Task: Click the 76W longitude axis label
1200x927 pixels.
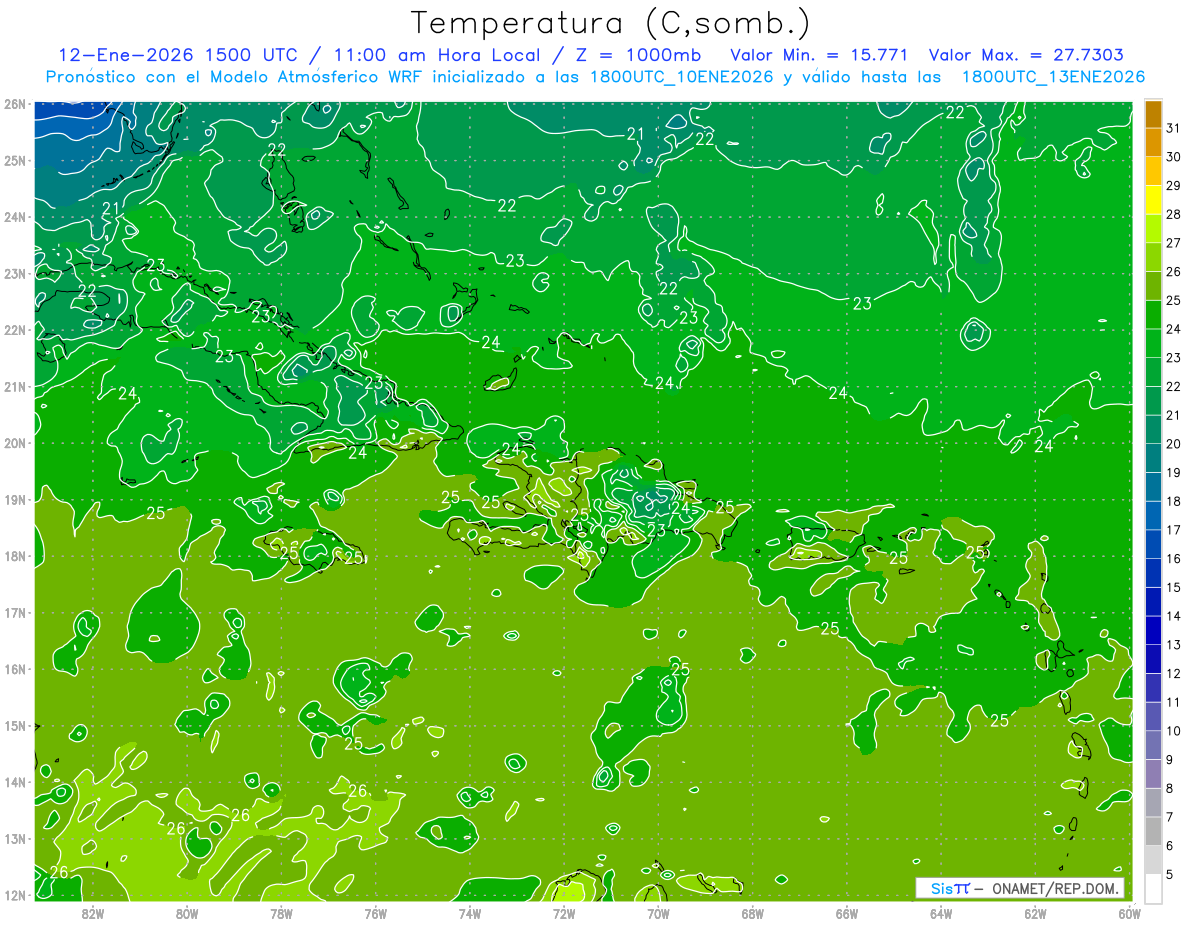Action: (375, 913)
